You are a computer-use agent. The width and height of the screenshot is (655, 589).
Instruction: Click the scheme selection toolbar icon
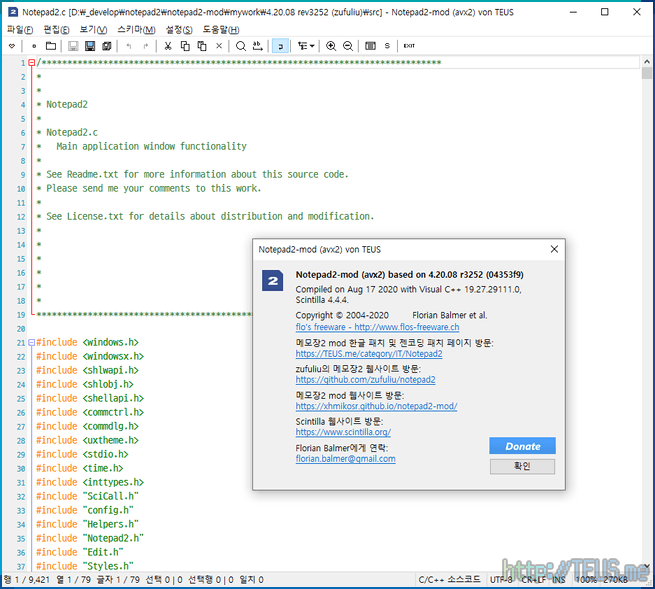[370, 46]
